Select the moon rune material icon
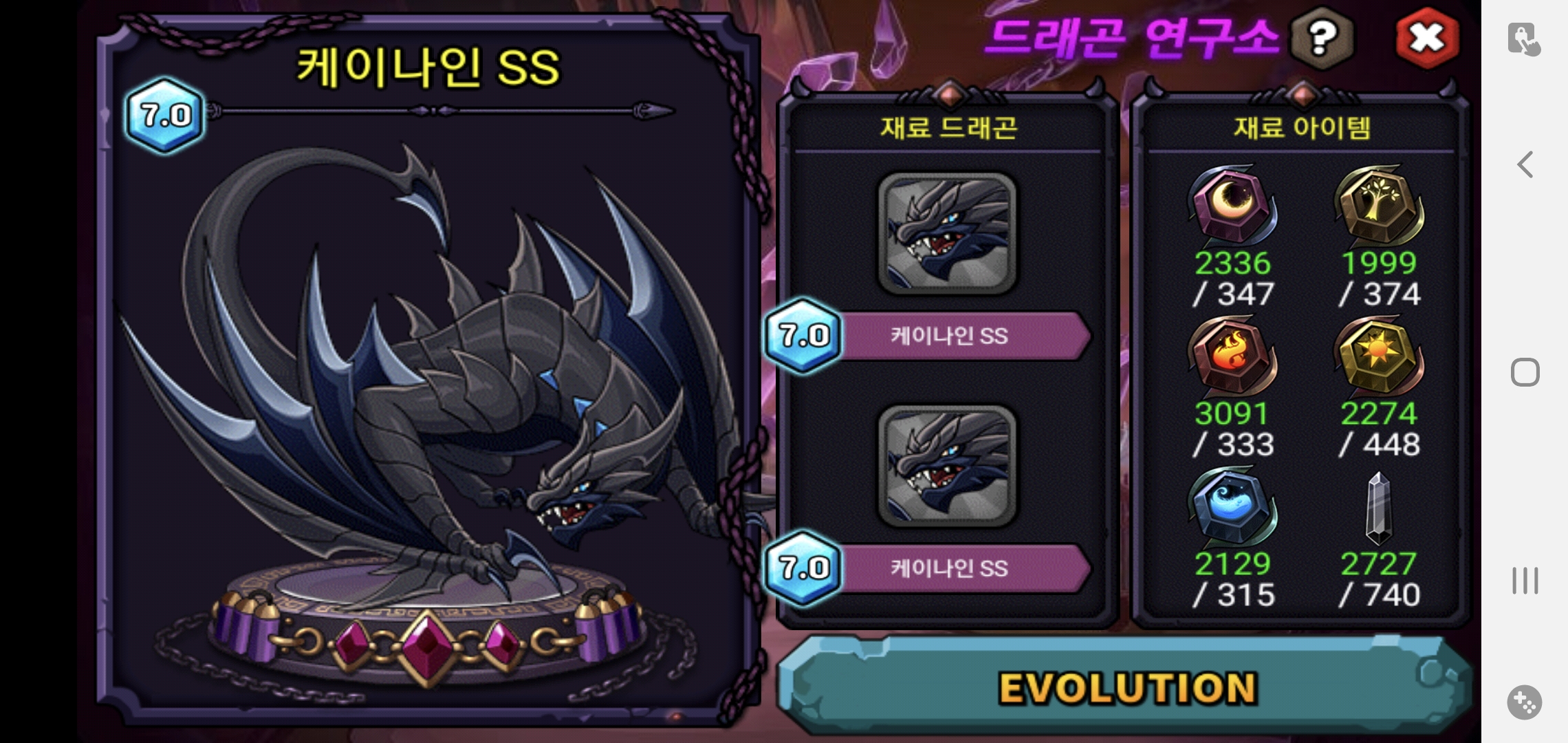1568x743 pixels. click(1232, 204)
